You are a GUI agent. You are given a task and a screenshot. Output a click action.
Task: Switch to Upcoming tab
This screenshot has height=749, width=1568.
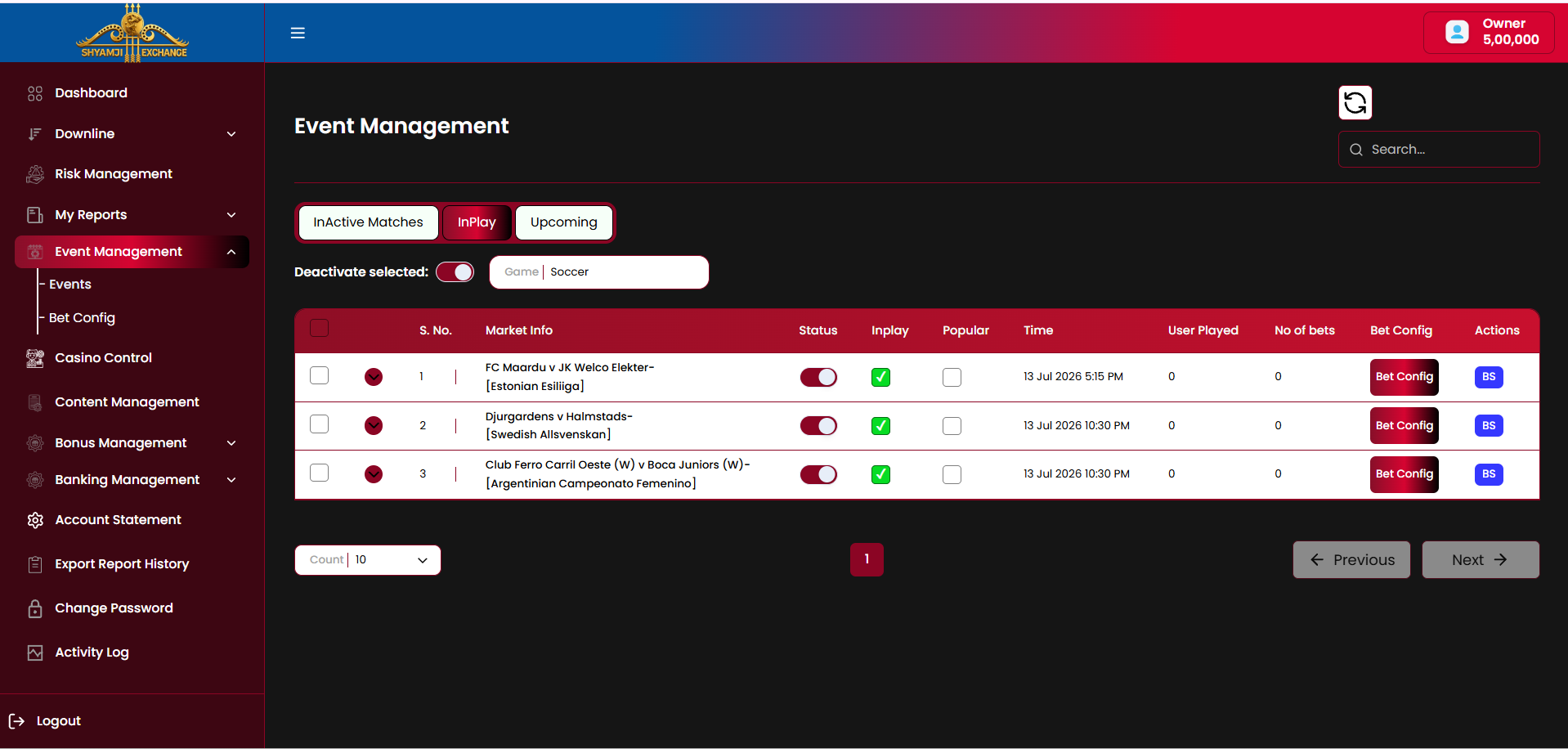click(x=564, y=222)
